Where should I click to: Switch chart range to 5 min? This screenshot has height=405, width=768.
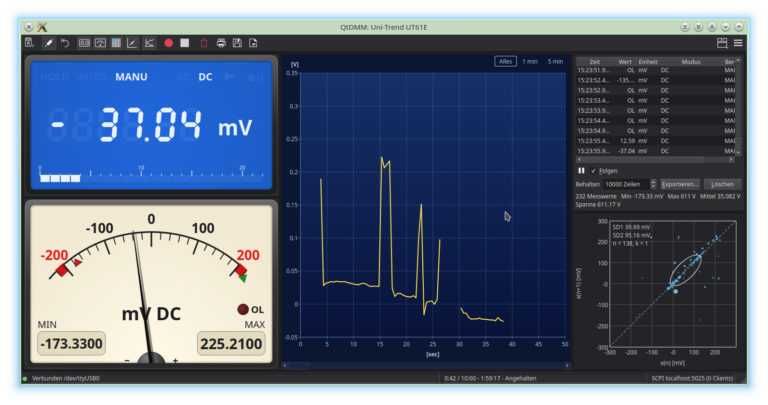pyautogui.click(x=555, y=62)
